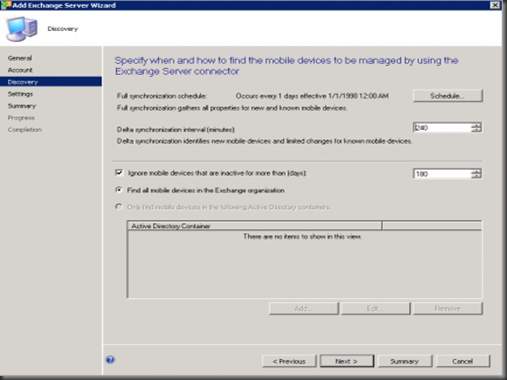Click the Edit... container button
This screenshot has height=380, width=507.
click(375, 309)
